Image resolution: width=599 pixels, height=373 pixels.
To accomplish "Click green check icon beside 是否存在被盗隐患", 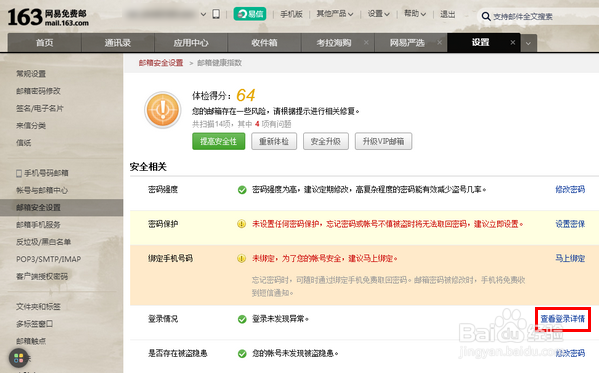I will click(x=242, y=354).
